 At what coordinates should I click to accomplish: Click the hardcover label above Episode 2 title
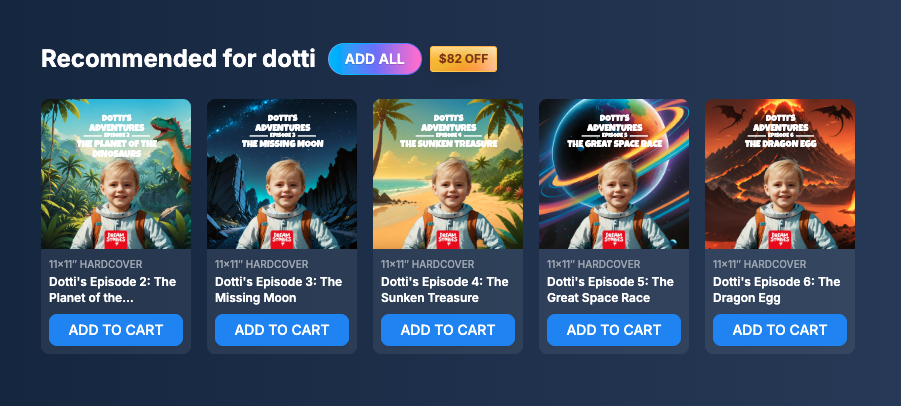[x=96, y=265]
